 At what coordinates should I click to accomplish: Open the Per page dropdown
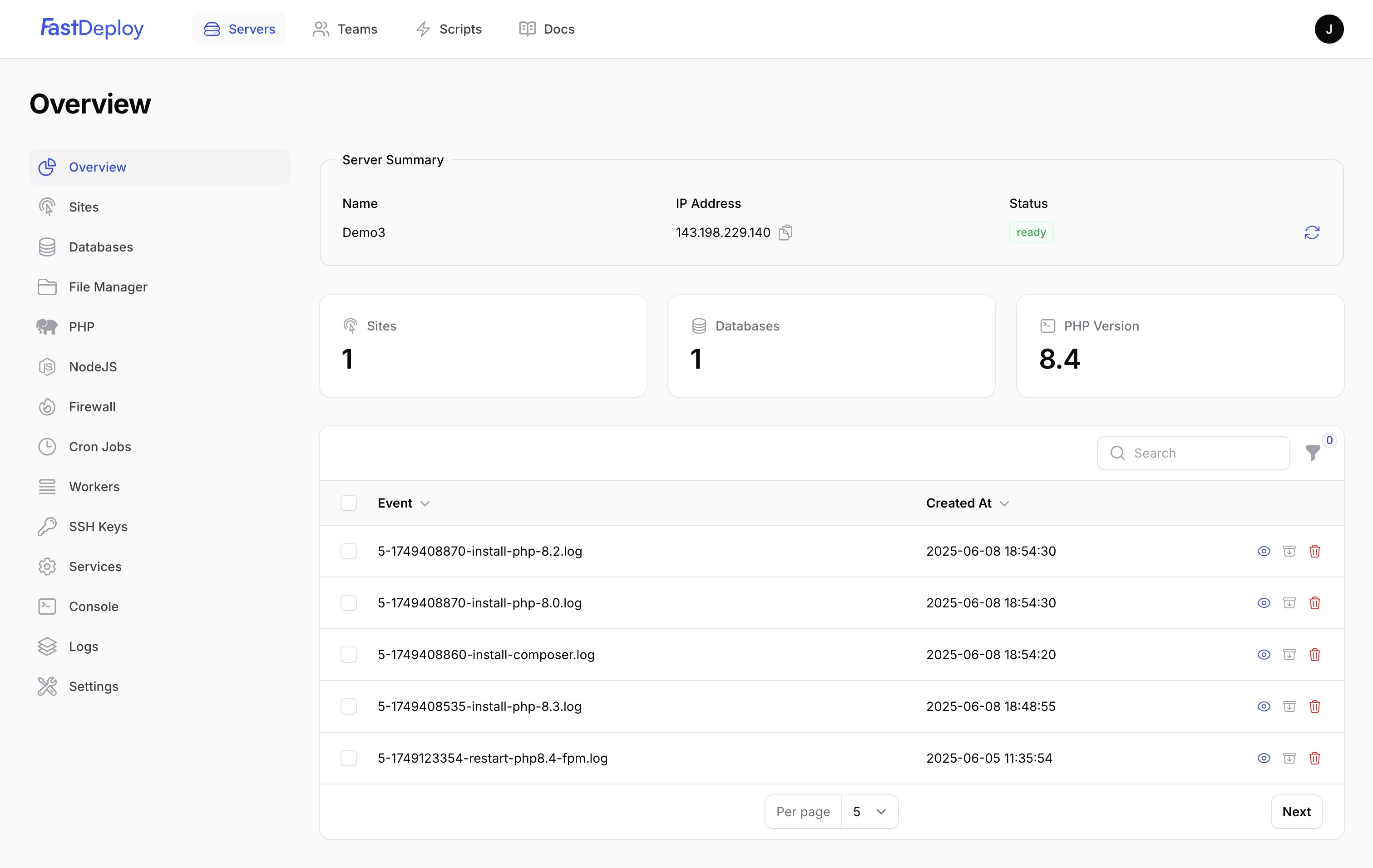[x=869, y=812]
